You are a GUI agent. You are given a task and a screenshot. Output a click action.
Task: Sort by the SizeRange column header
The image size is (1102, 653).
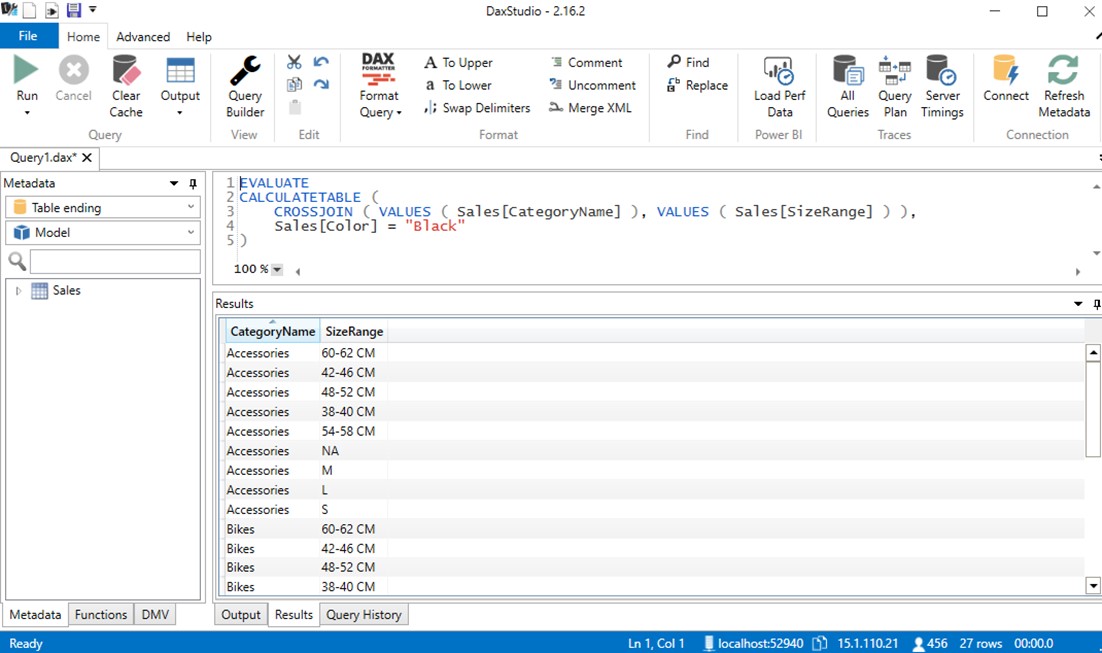click(x=354, y=331)
